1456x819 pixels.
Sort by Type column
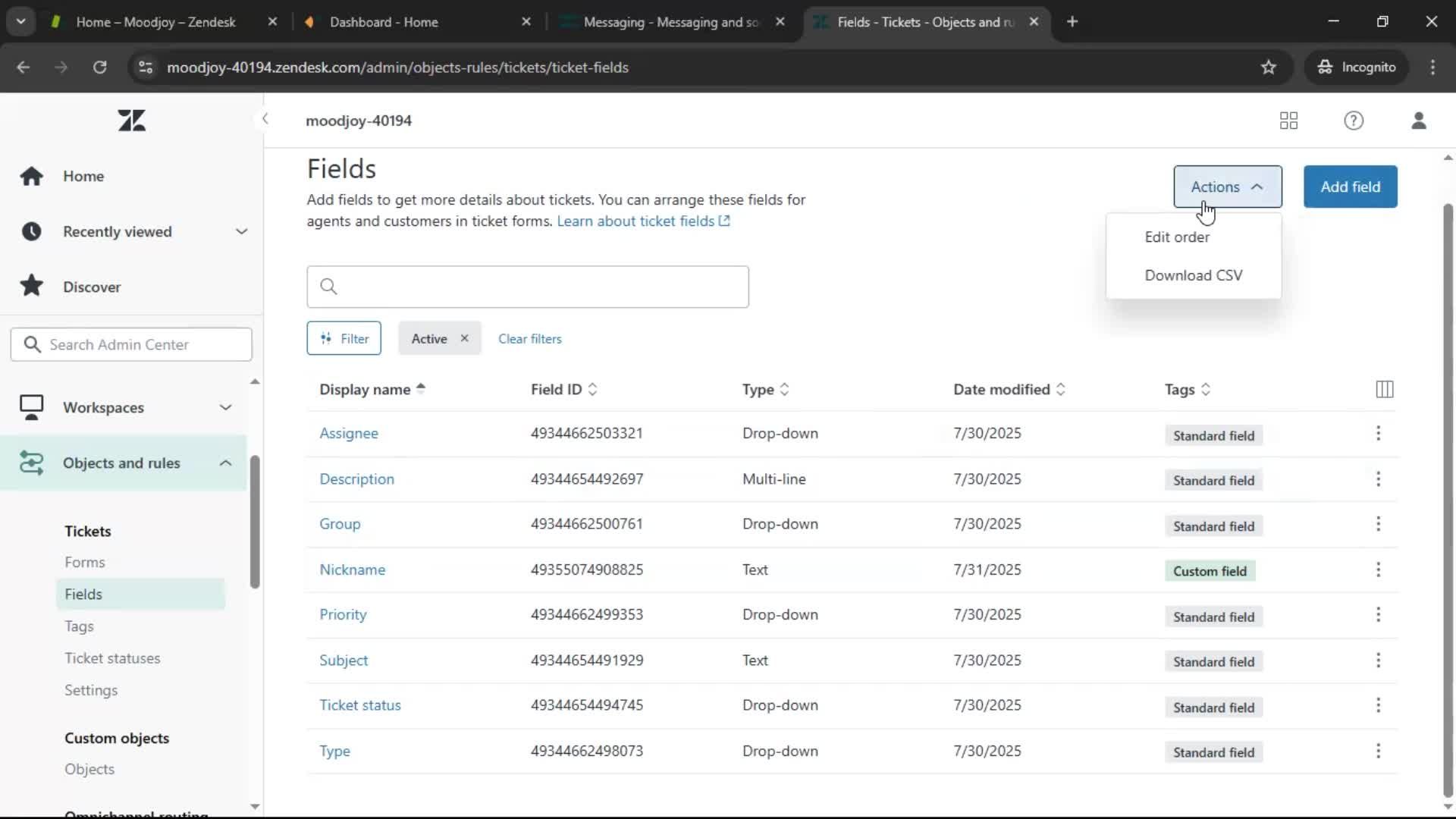[x=766, y=390]
